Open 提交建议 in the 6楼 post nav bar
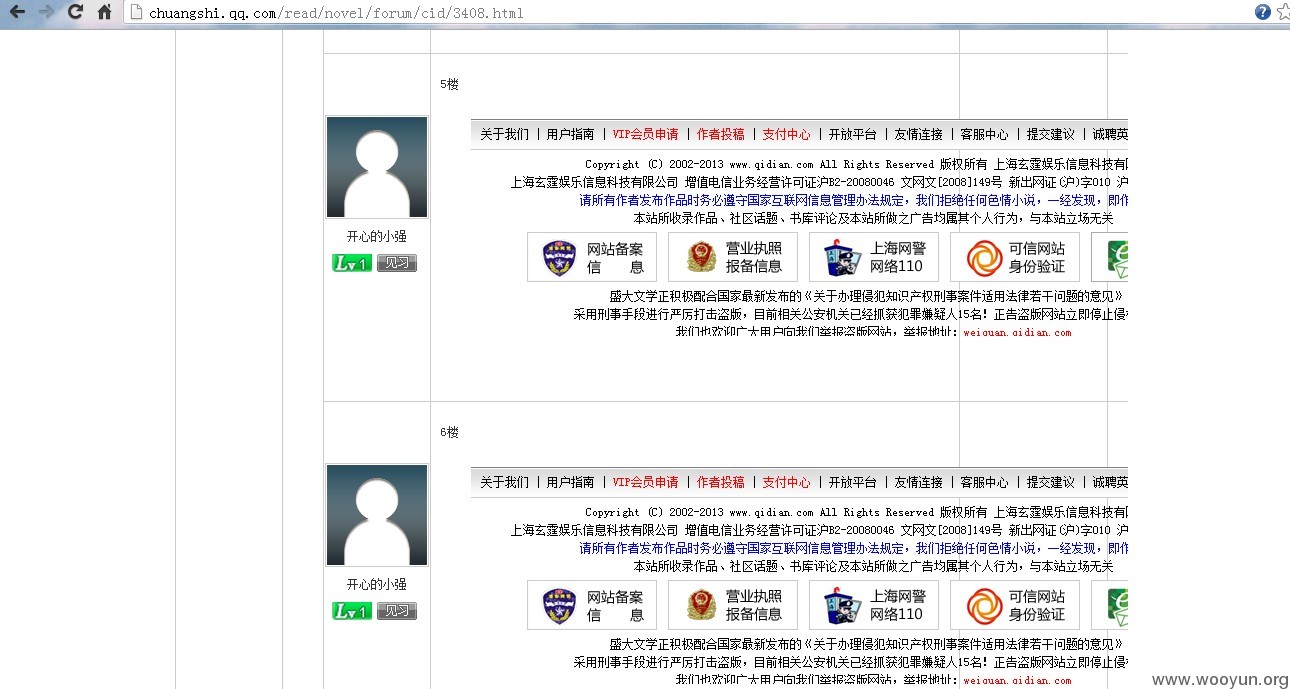 (1051, 482)
